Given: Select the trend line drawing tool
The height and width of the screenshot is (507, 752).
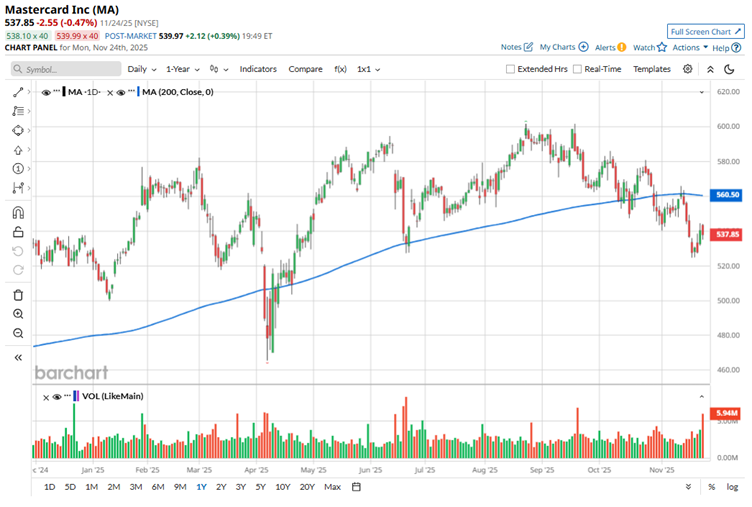Looking at the screenshot, I should coord(18,91).
